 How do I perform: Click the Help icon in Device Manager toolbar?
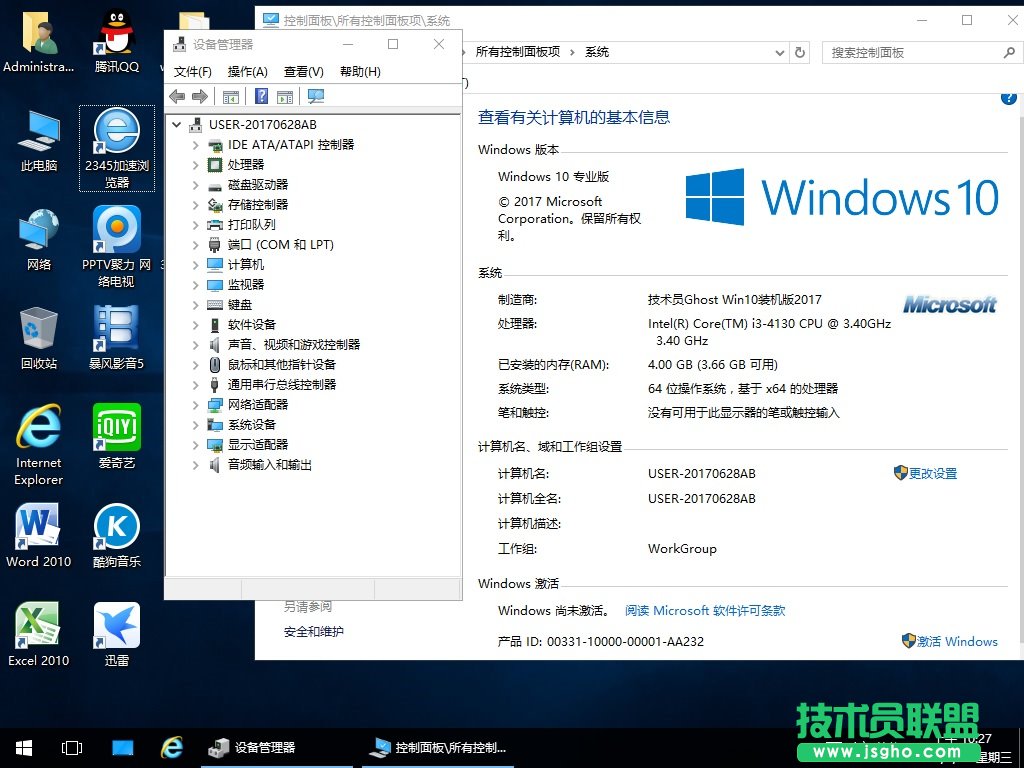(x=261, y=97)
